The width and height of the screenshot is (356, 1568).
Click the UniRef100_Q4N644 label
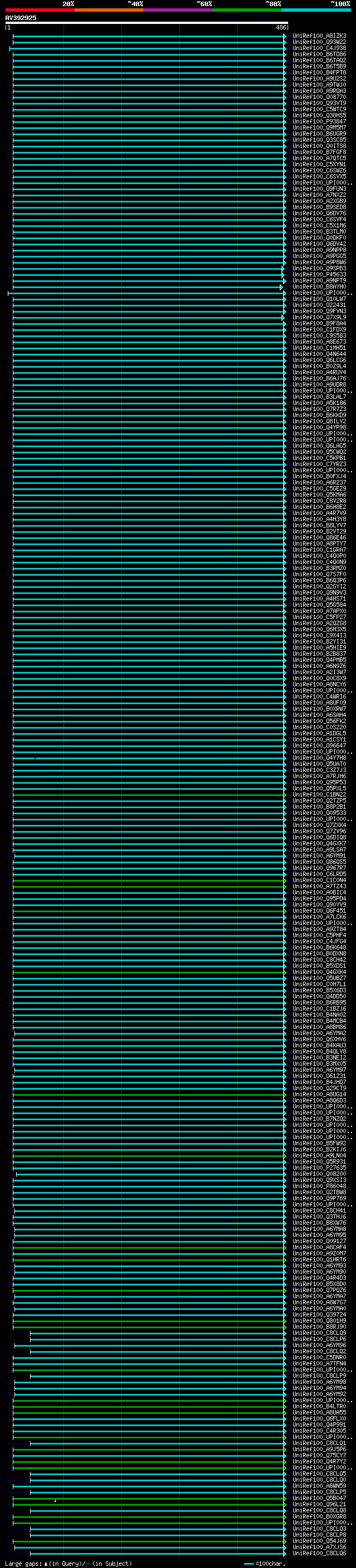pyautogui.click(x=319, y=354)
